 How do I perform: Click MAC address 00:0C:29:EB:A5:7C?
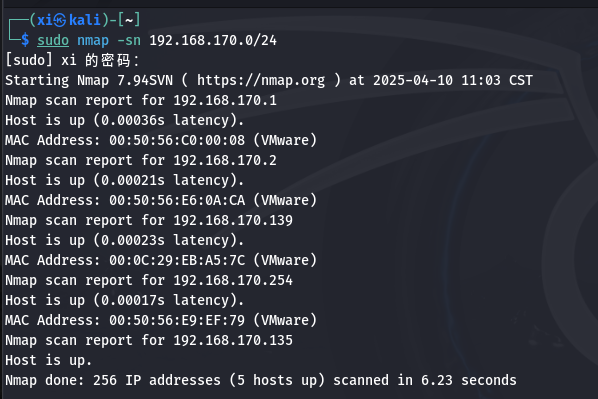[177, 260]
